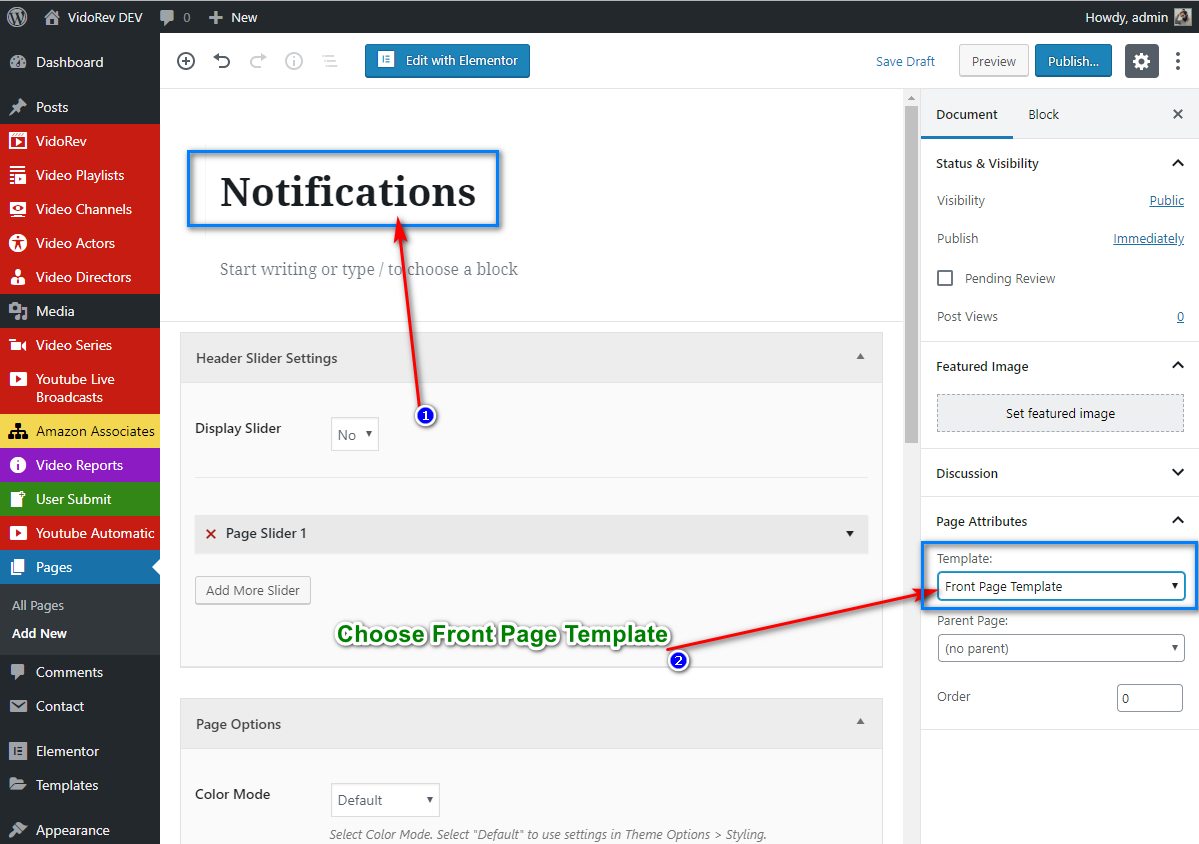Screen dimensions: 1199x844
Task: Open the content structure info icon
Action: point(294,61)
